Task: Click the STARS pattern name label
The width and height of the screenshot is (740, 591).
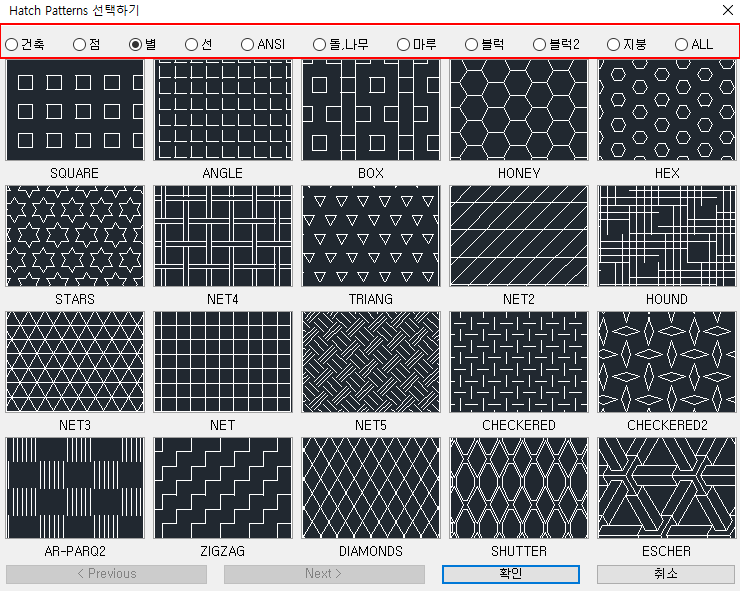Action: (75, 299)
